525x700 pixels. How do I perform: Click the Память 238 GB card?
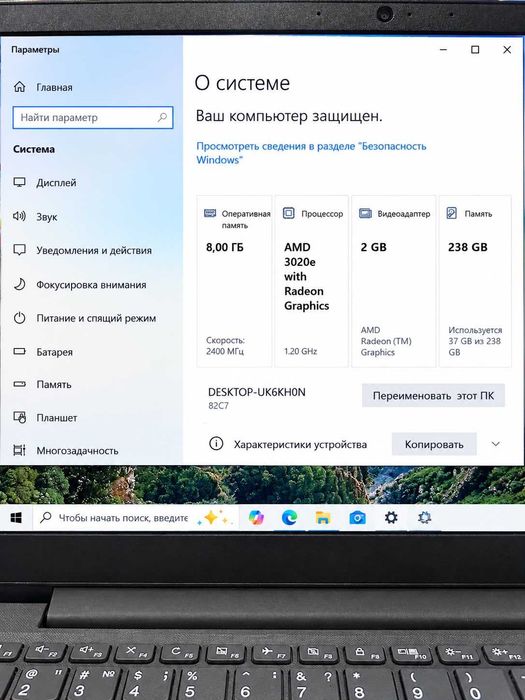point(475,281)
